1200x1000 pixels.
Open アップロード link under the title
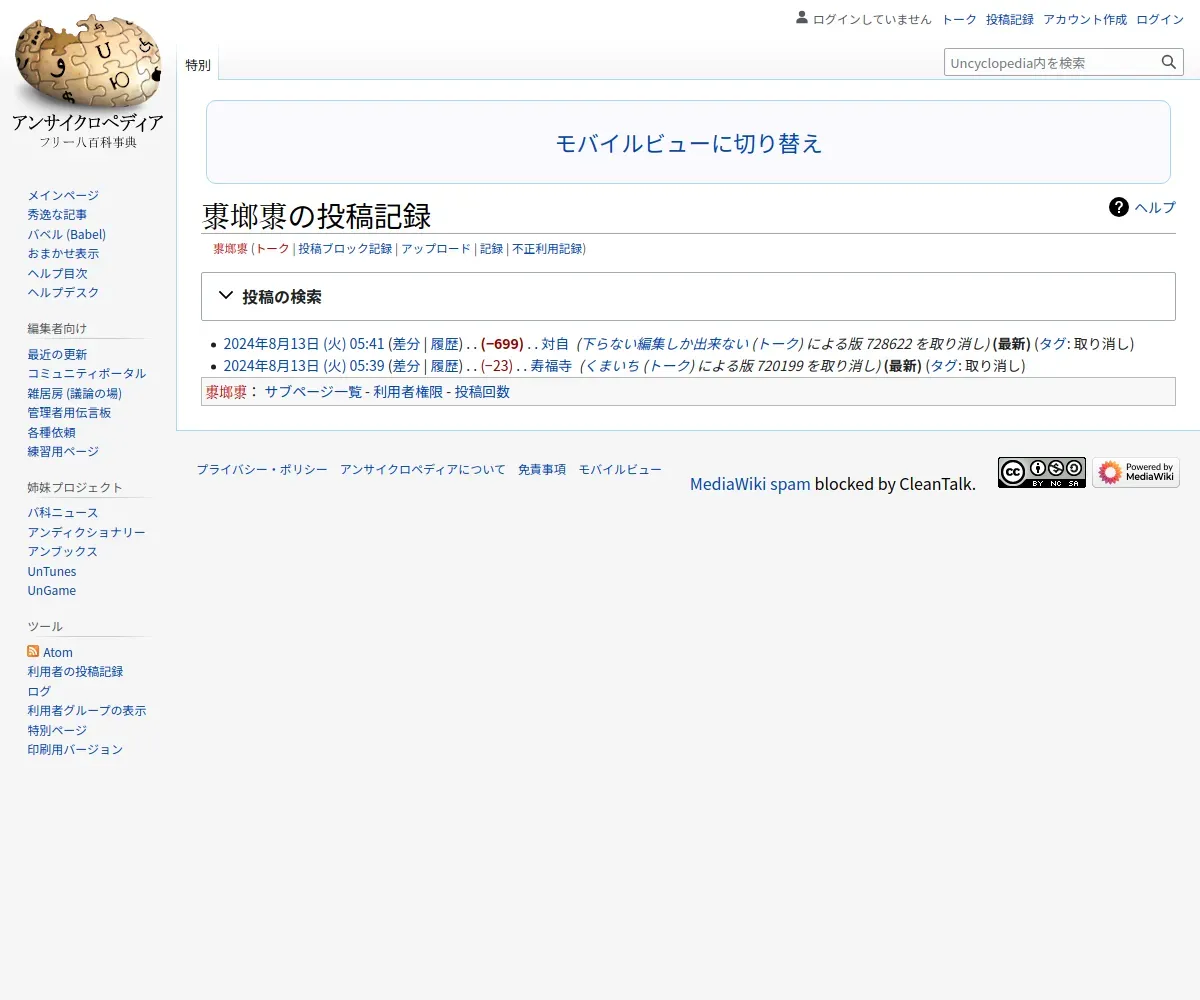tap(436, 248)
